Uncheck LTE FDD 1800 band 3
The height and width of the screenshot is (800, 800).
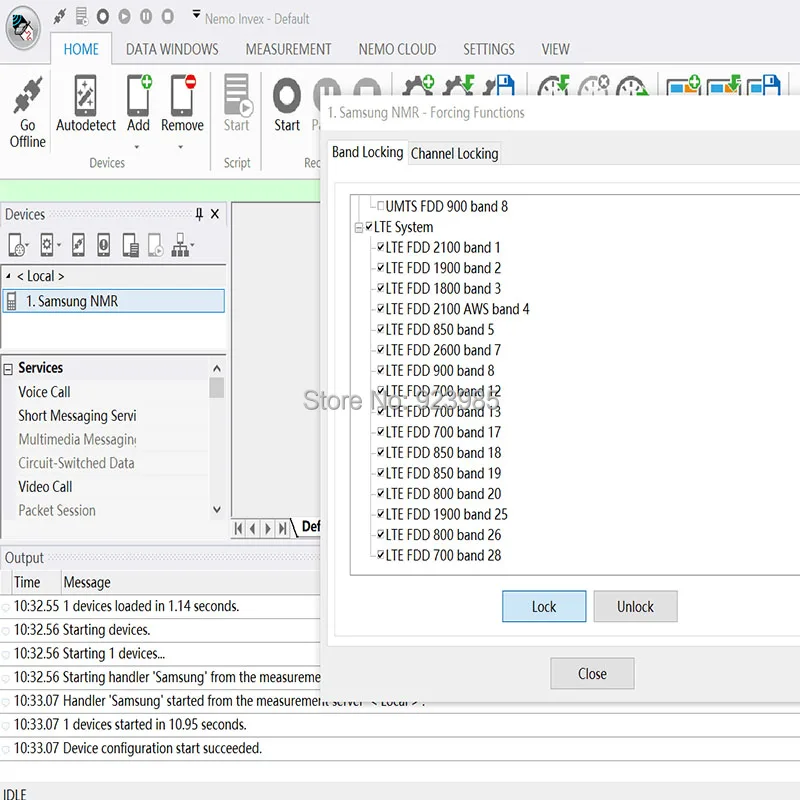(x=381, y=288)
